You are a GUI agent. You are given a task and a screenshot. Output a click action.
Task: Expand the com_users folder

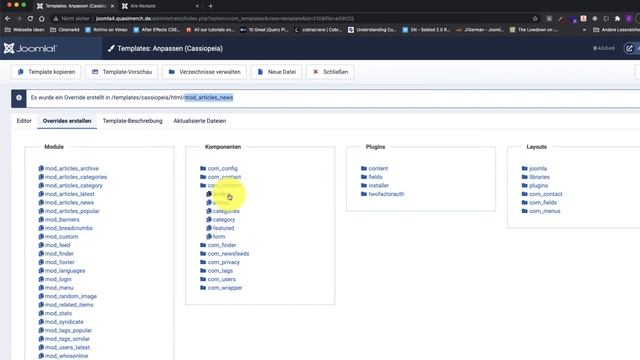[x=218, y=279]
